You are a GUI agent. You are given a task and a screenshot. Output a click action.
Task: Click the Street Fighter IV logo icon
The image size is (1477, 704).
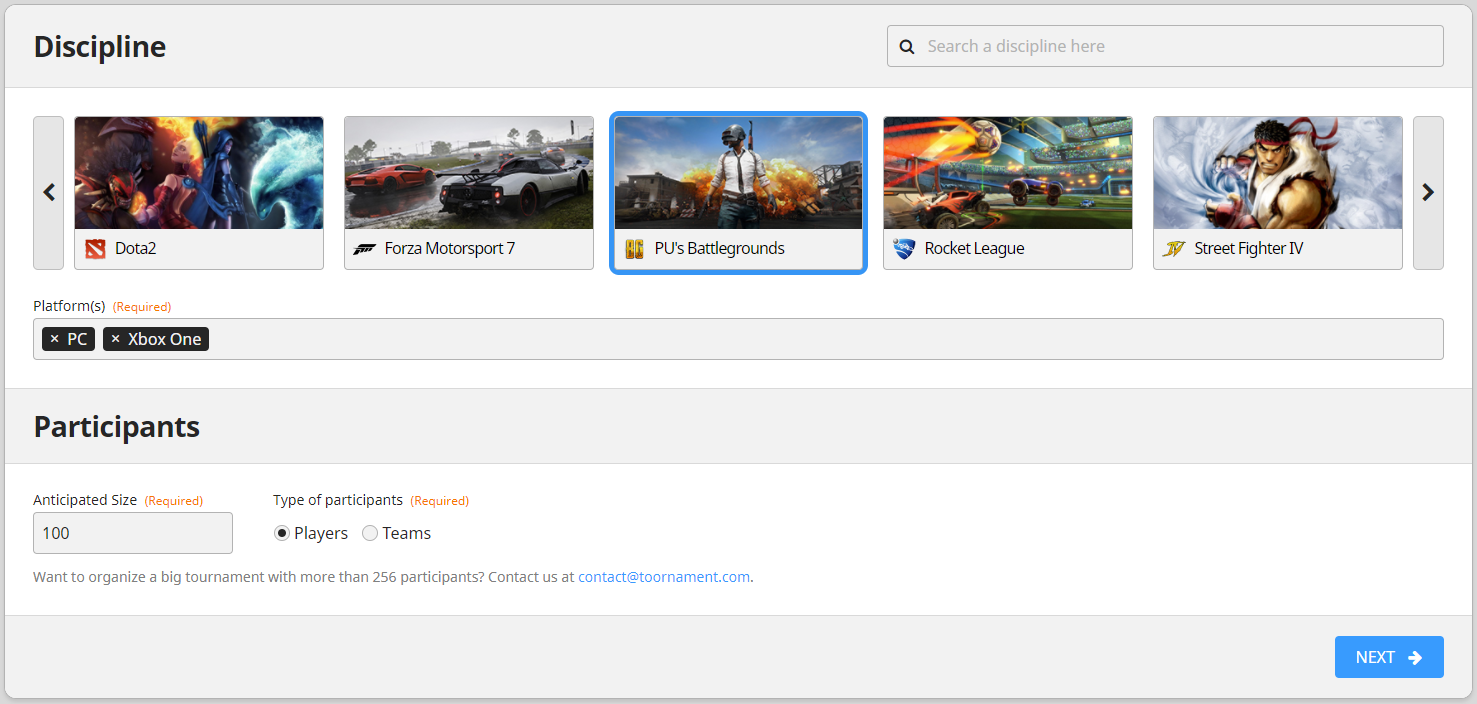(x=1174, y=249)
